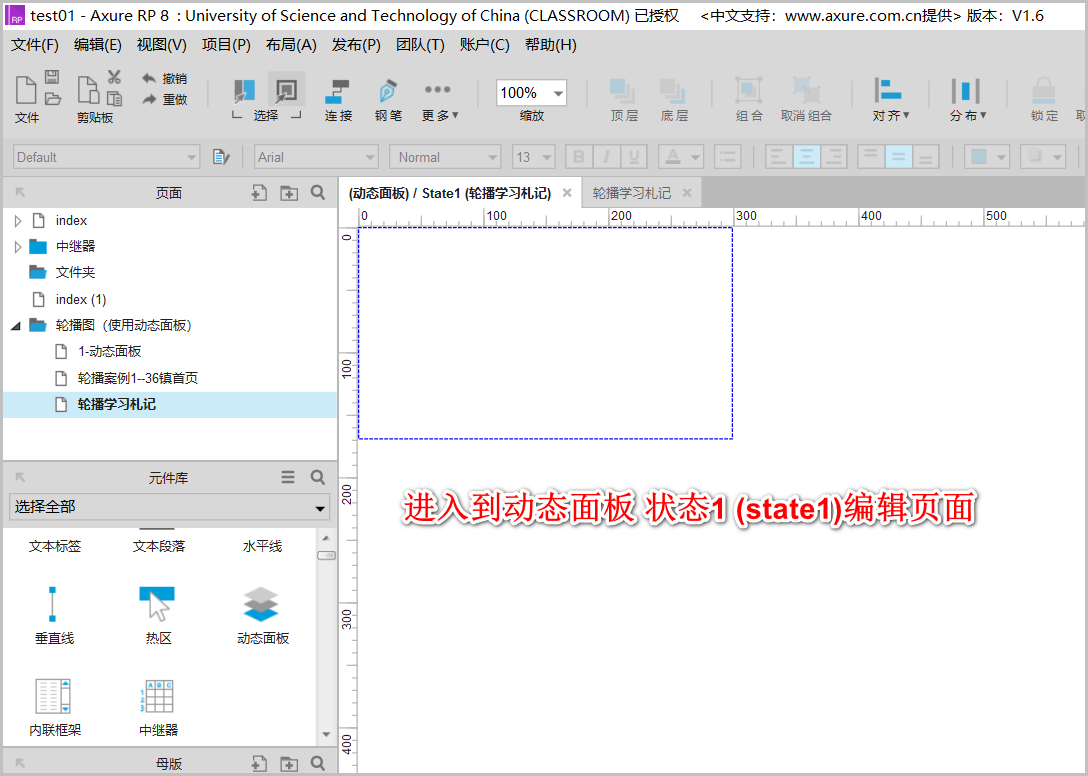Open the 编辑(E) menu
The height and width of the screenshot is (776, 1088).
click(x=98, y=45)
